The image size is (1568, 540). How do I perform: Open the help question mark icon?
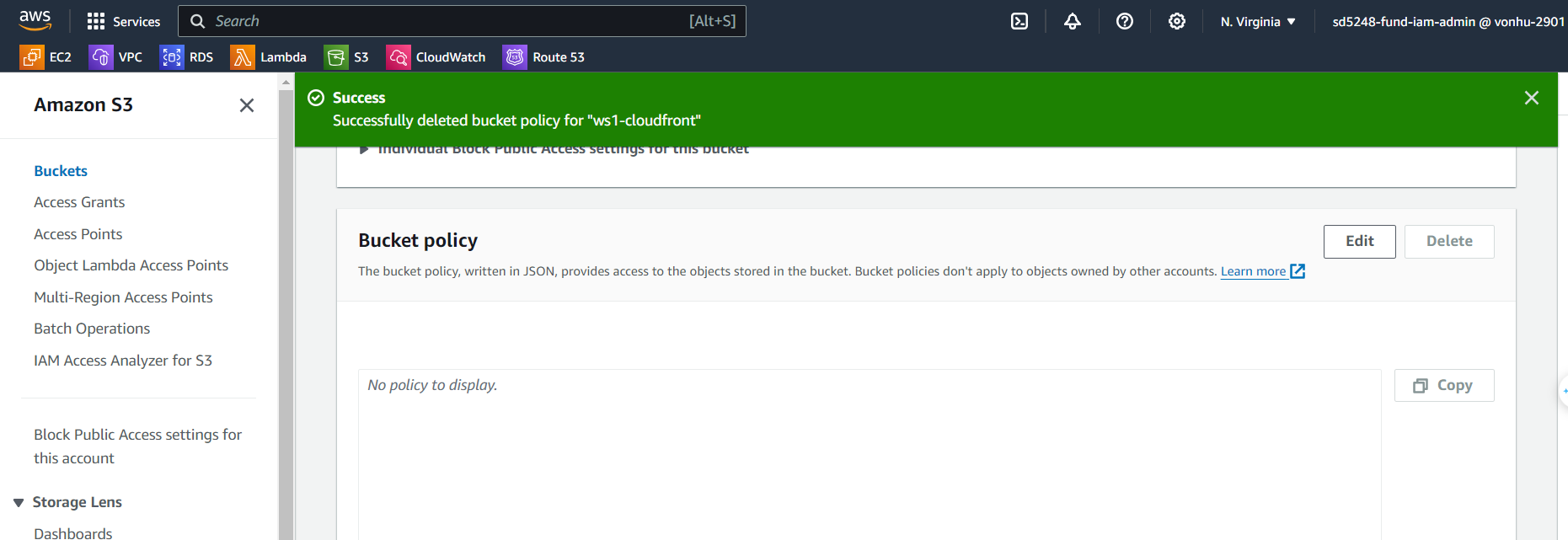tap(1124, 22)
